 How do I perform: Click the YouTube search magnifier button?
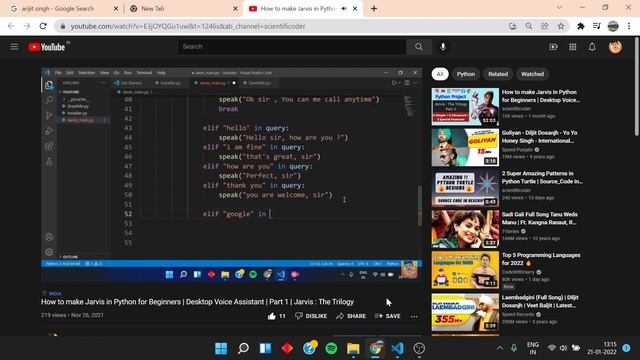pos(419,47)
